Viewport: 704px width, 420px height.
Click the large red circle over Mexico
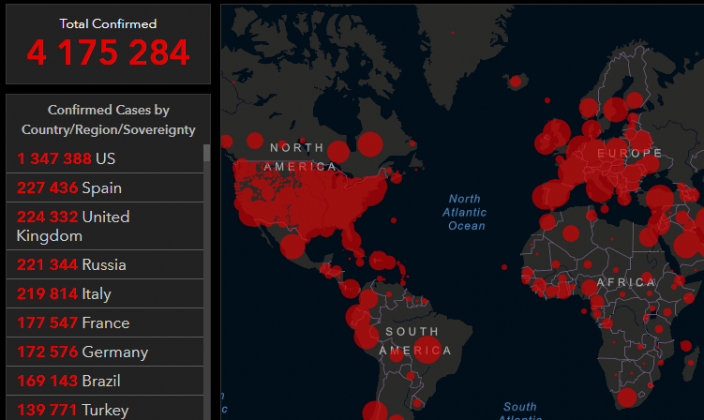(x=292, y=247)
